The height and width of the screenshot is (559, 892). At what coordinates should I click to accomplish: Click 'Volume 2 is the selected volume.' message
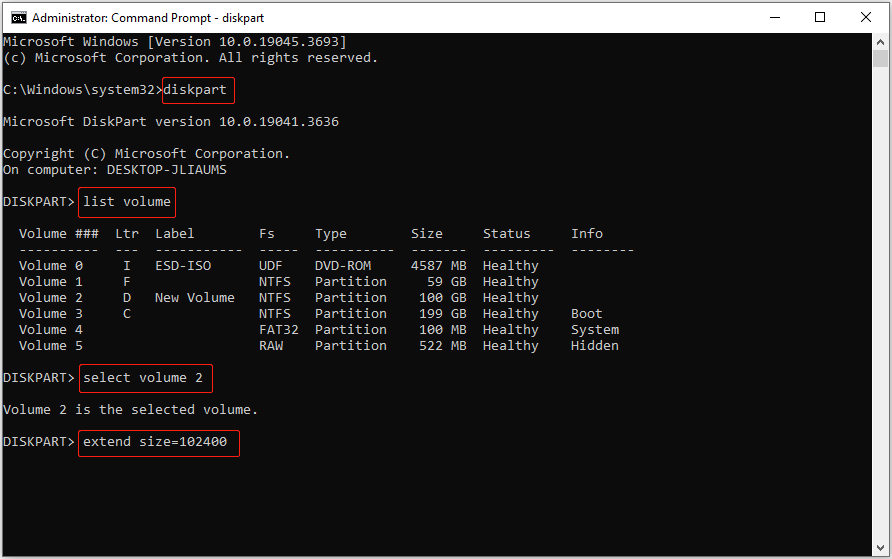130,410
